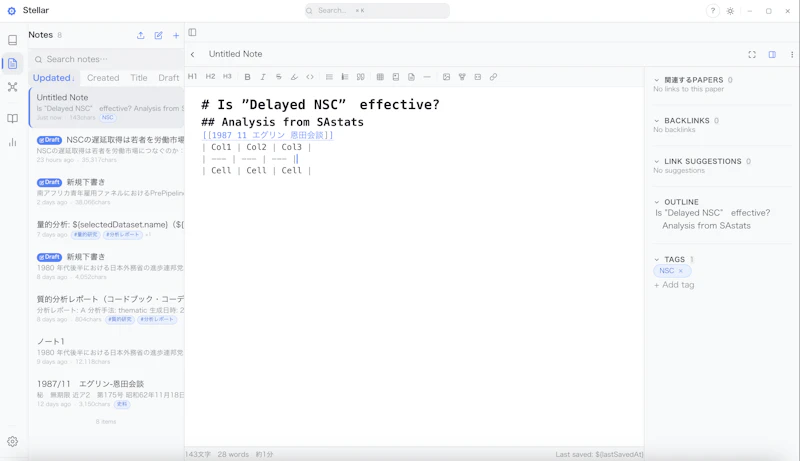
Task: Insert a bulleted list
Action: pyautogui.click(x=329, y=77)
